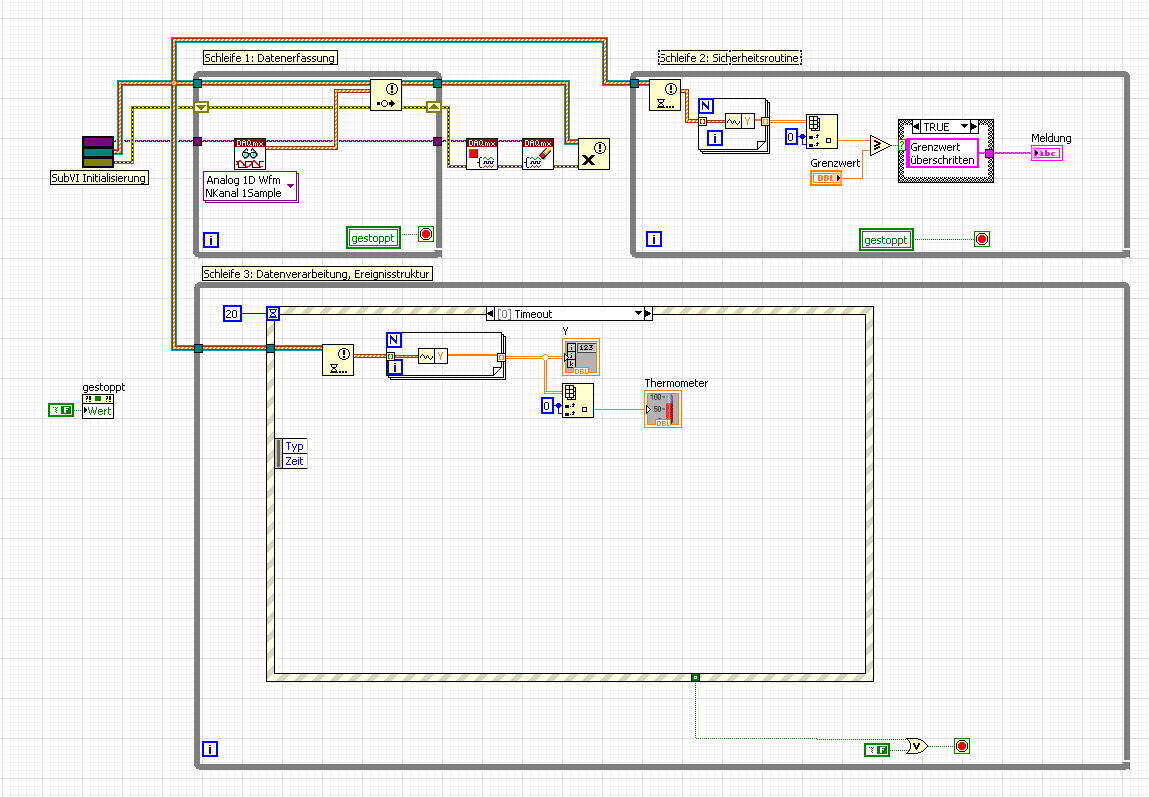The height and width of the screenshot is (797, 1149).
Task: Switch case structure to next case
Action: (974, 127)
